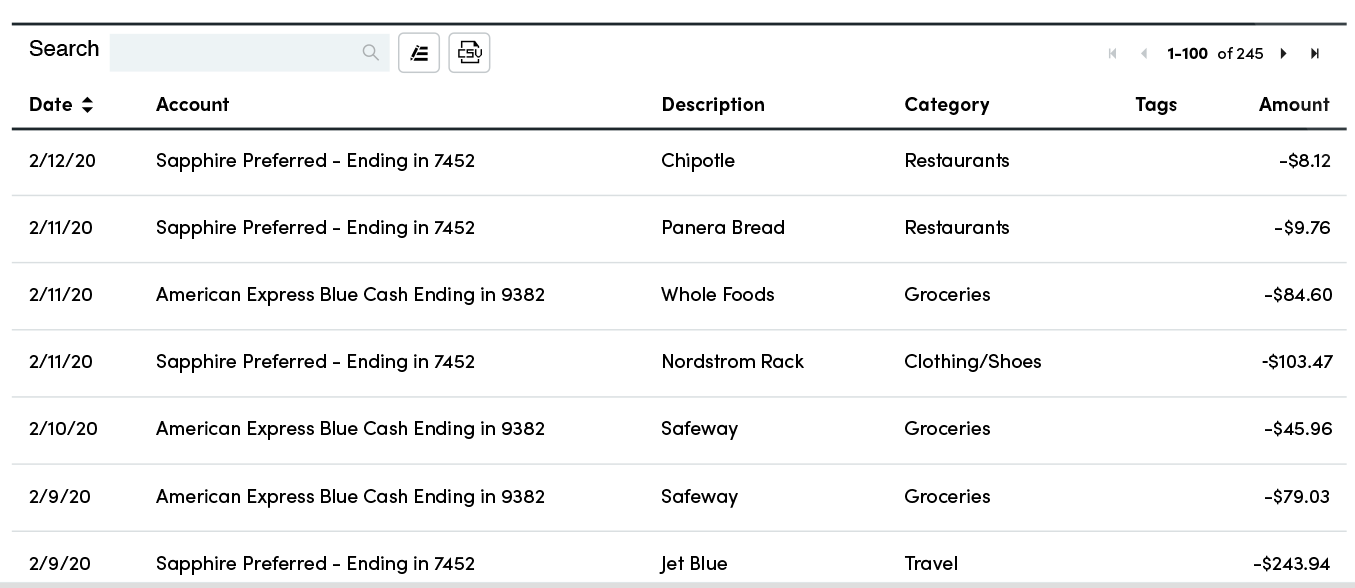The width and height of the screenshot is (1355, 588).
Task: Click the Description column header
Action: tap(712, 105)
